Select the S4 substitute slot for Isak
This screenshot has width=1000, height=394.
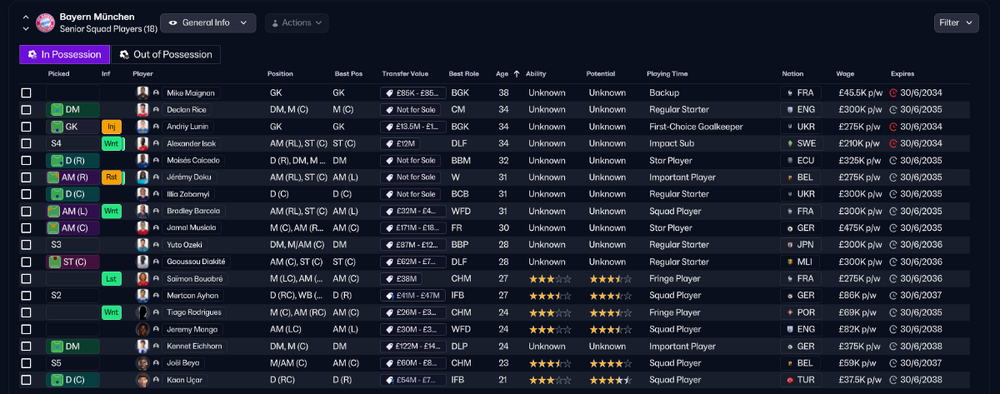tap(72, 143)
